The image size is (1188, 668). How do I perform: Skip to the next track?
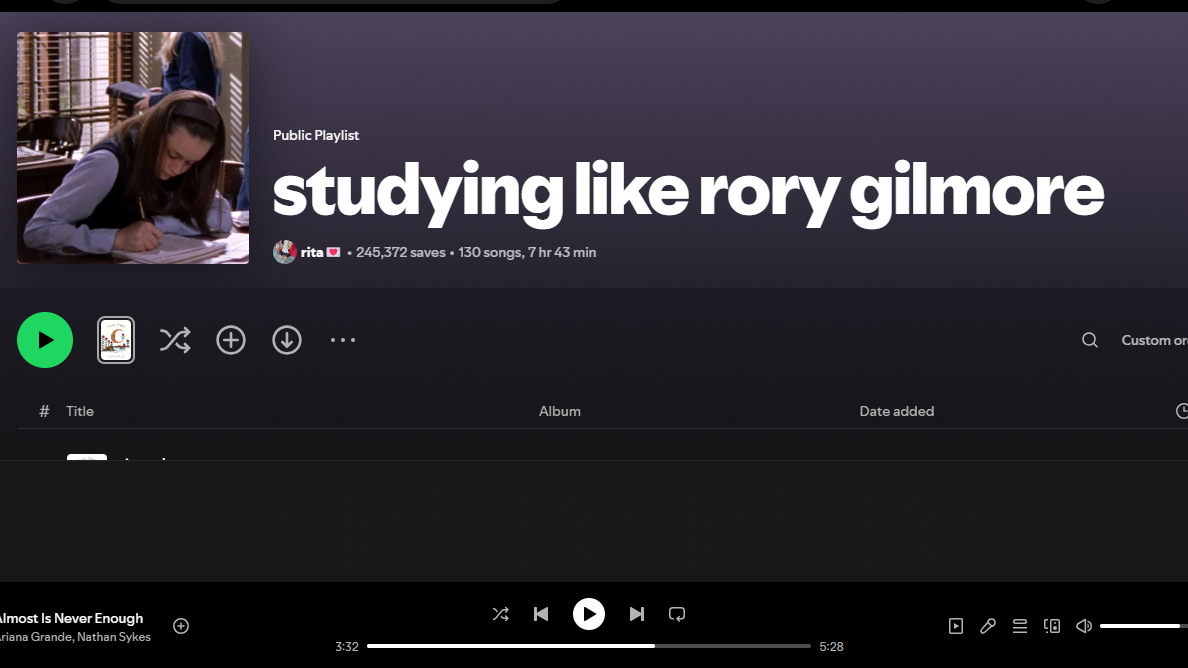click(636, 614)
